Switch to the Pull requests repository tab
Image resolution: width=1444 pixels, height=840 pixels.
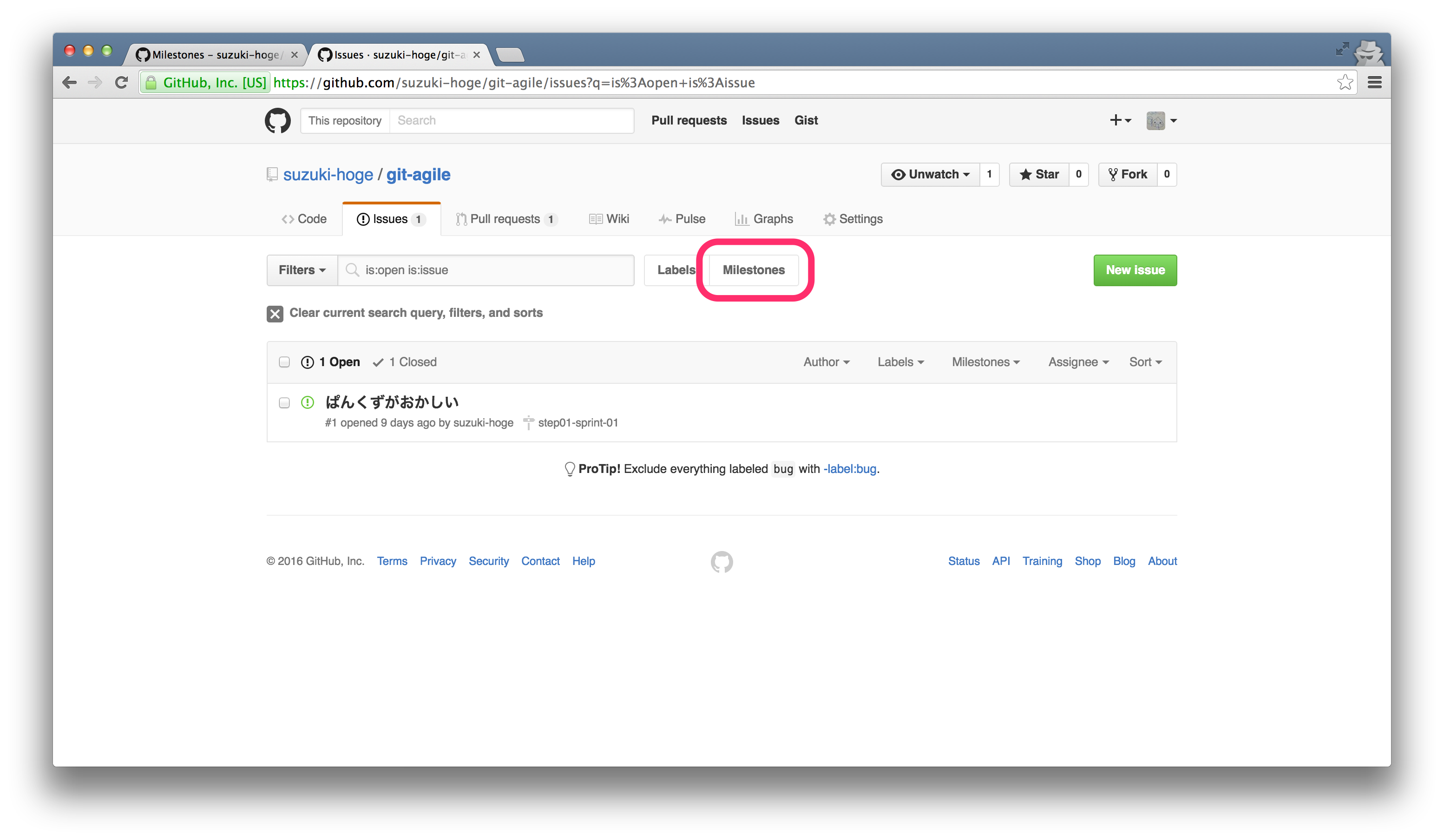(505, 219)
